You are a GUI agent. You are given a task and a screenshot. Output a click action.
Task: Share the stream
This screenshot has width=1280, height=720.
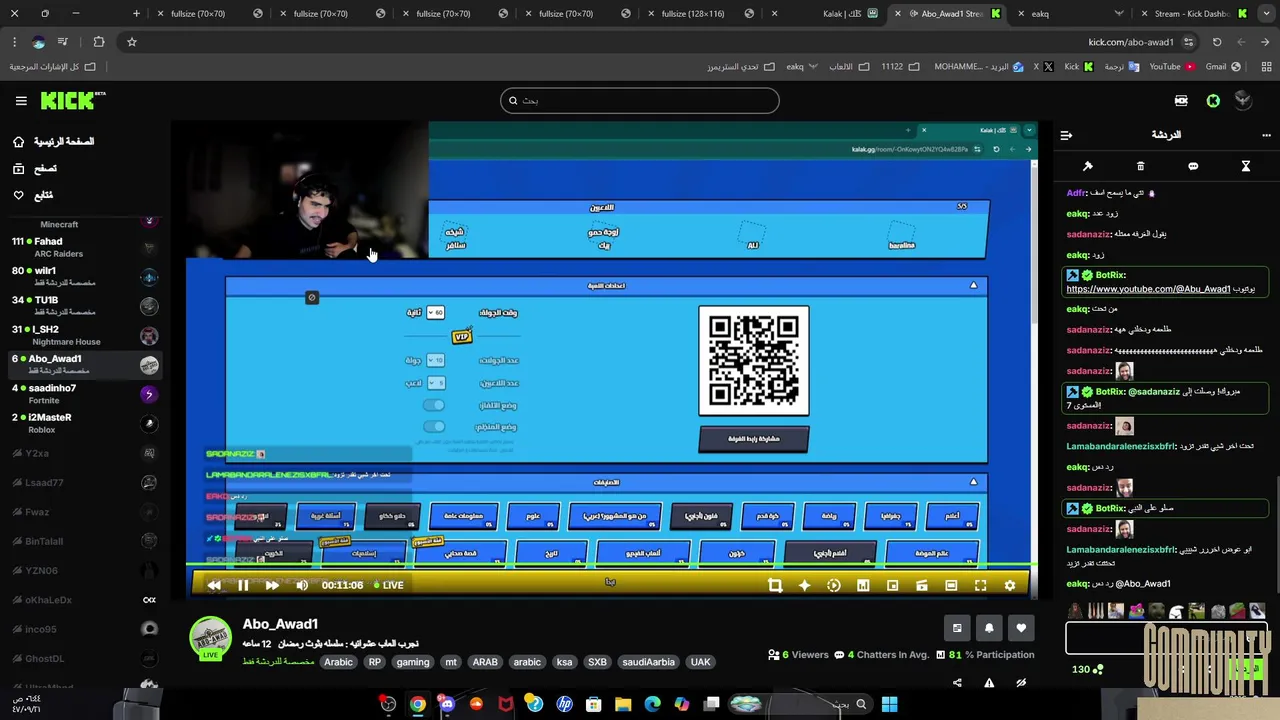point(957,683)
